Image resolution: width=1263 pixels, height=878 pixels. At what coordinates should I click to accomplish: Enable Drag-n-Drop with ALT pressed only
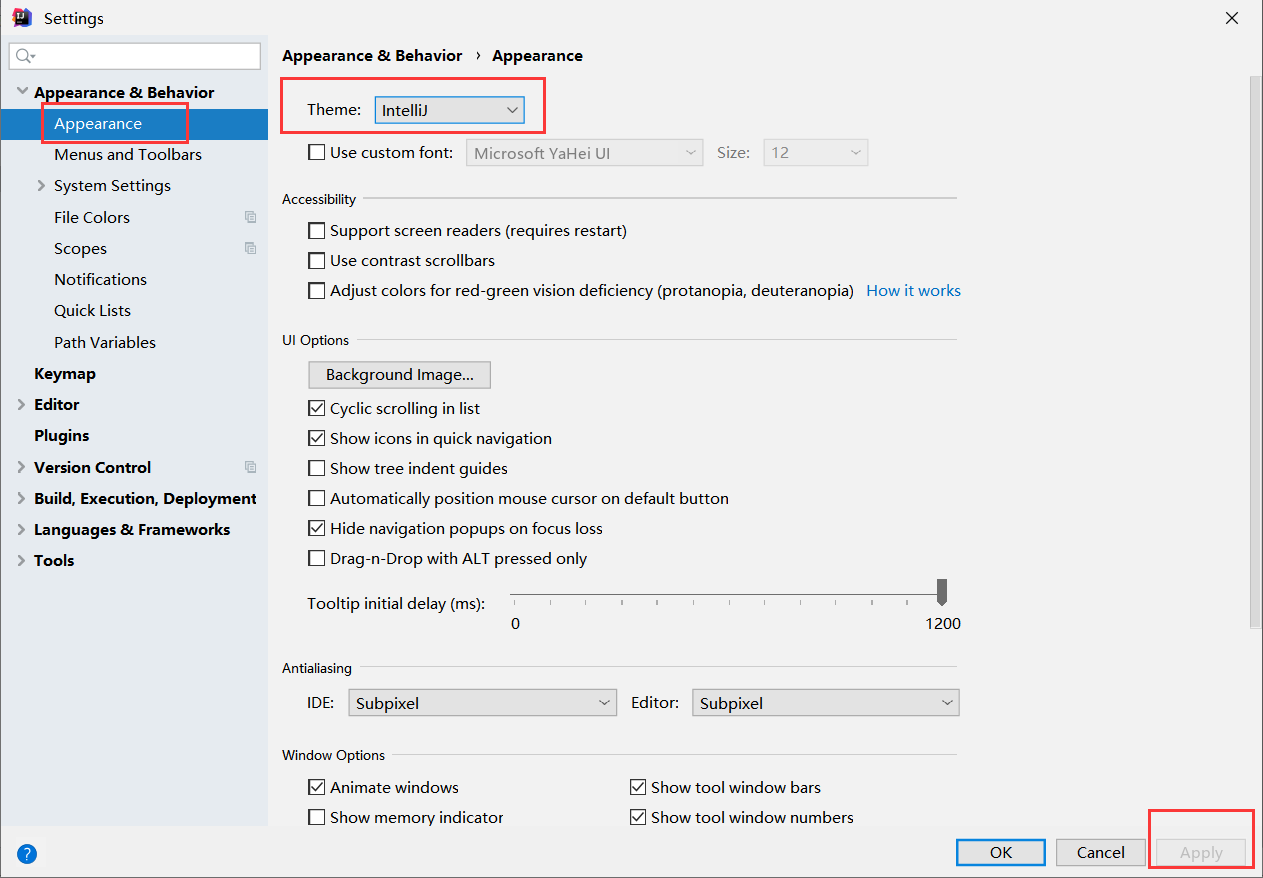(x=316, y=559)
